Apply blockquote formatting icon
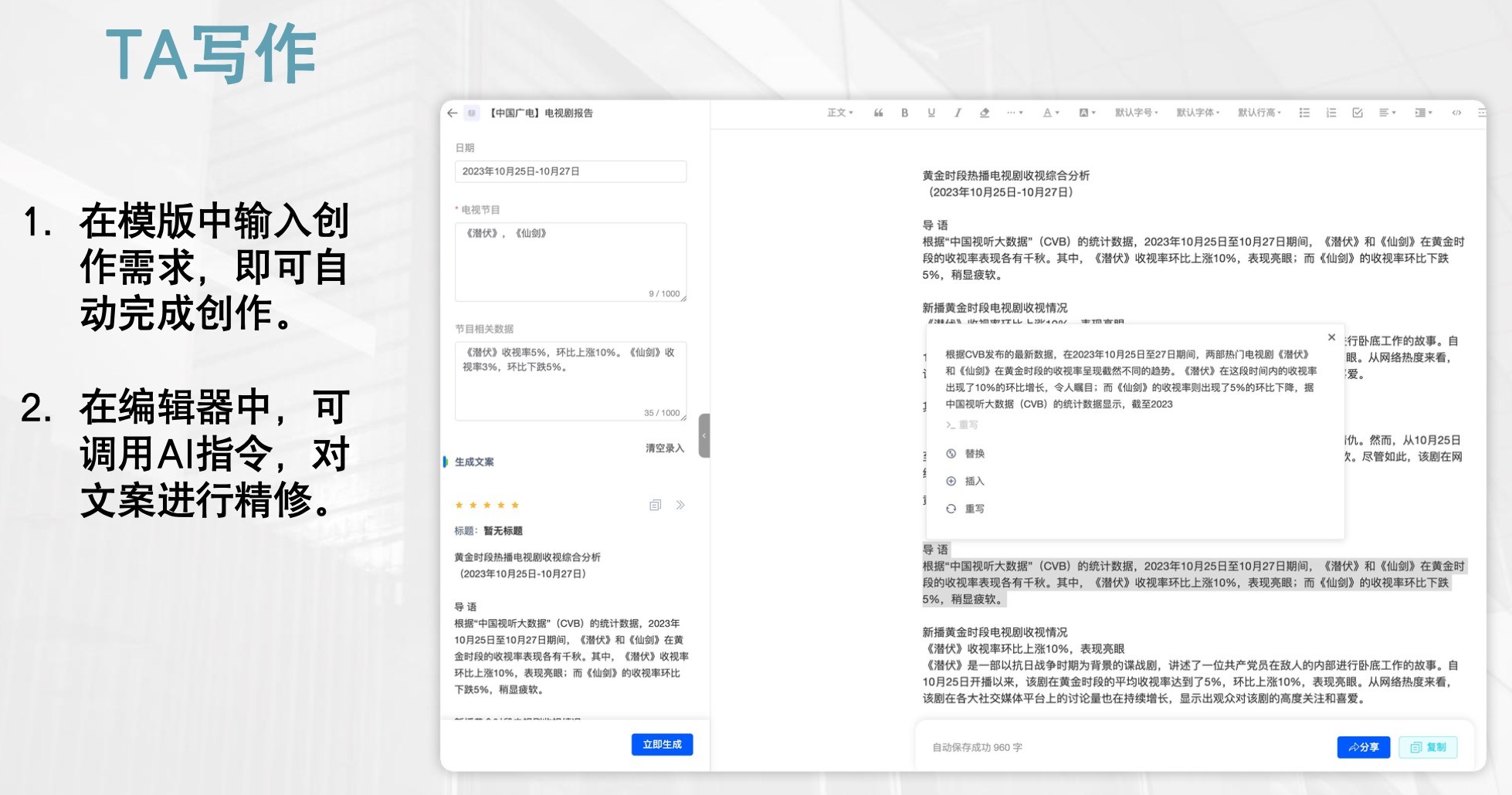 coord(878,113)
